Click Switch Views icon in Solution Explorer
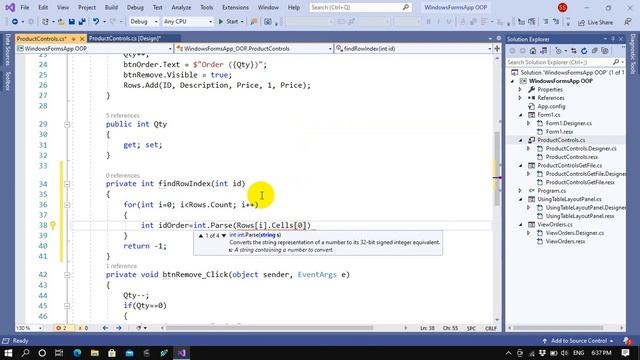This screenshot has height=360, width=640. pyautogui.click(x=543, y=51)
